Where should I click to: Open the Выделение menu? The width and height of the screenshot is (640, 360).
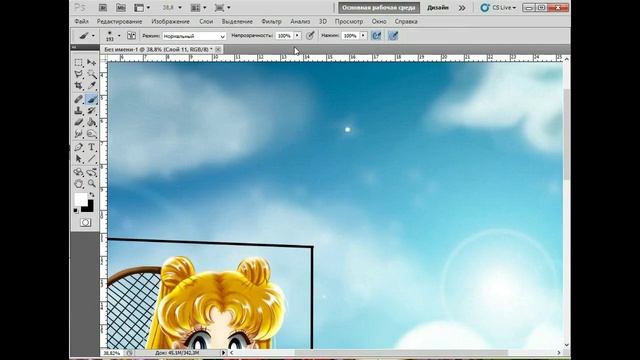pyautogui.click(x=237, y=21)
